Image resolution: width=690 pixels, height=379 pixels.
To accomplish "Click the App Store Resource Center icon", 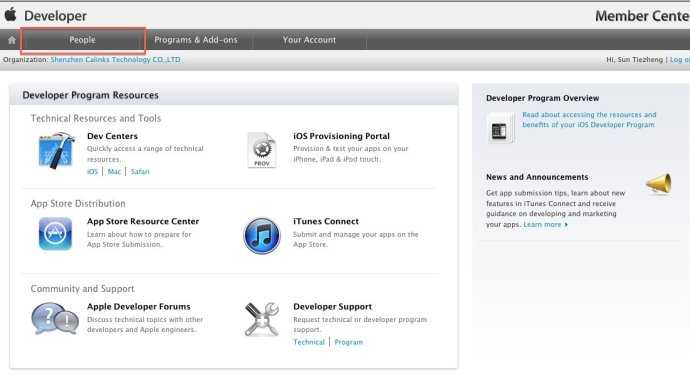I will [x=55, y=234].
